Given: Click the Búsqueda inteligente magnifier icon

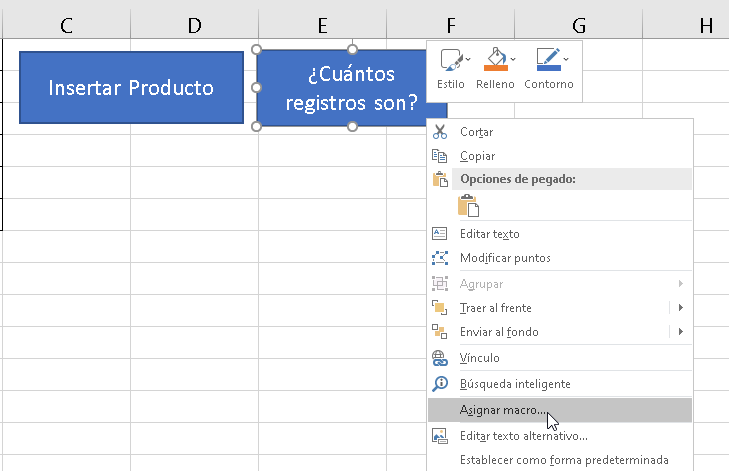Looking at the screenshot, I should point(440,384).
